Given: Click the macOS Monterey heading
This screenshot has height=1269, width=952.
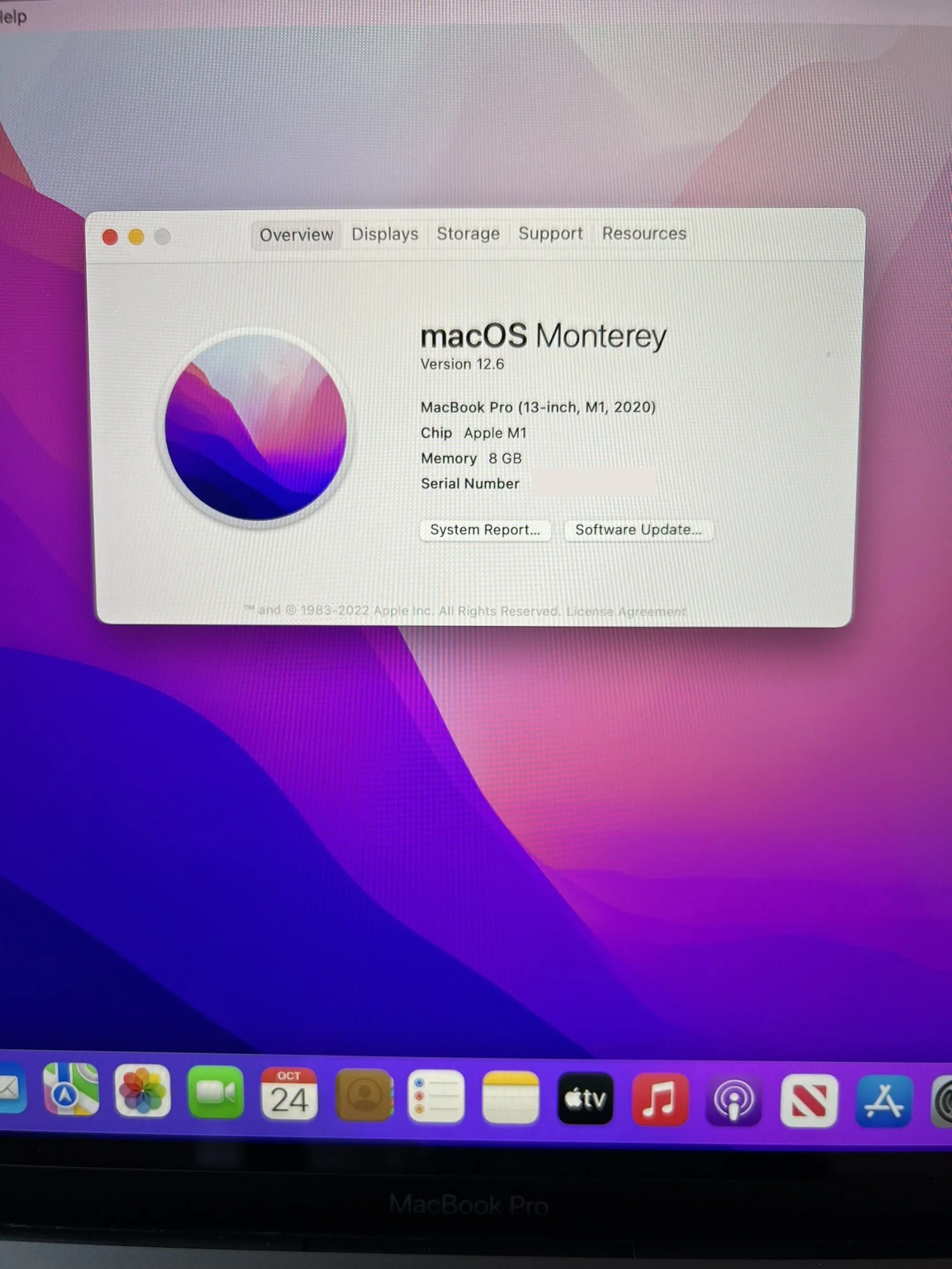Looking at the screenshot, I should 544,336.
